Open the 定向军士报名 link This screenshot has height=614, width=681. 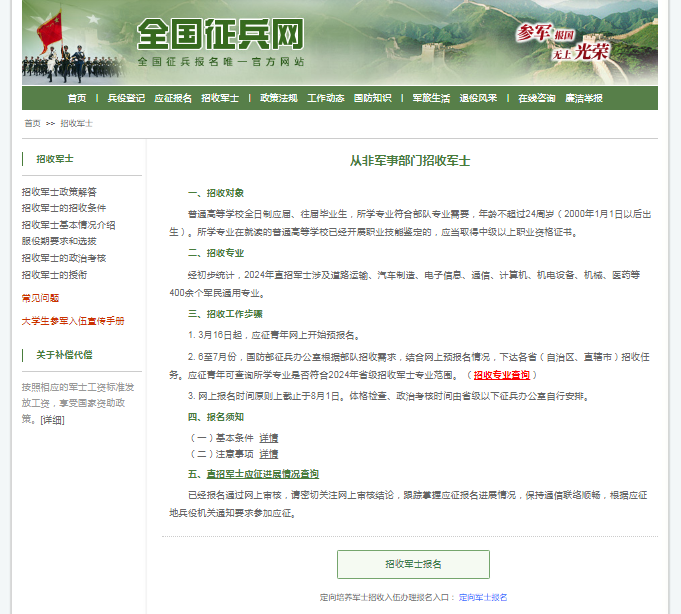[483, 597]
